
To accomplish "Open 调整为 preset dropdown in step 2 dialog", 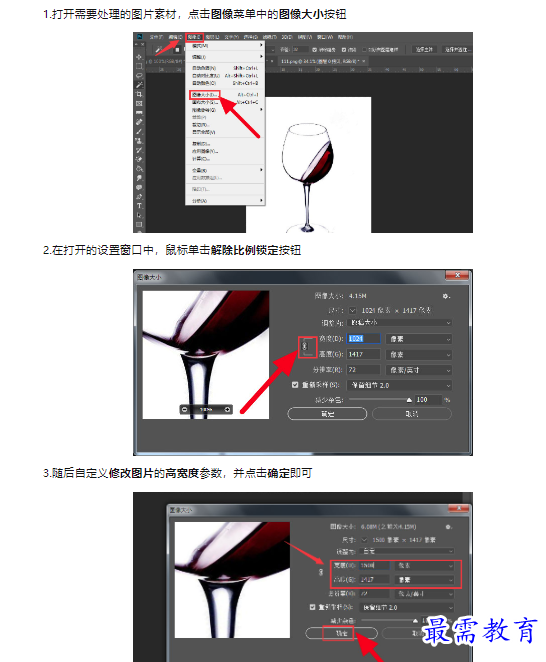I will pos(399,323).
